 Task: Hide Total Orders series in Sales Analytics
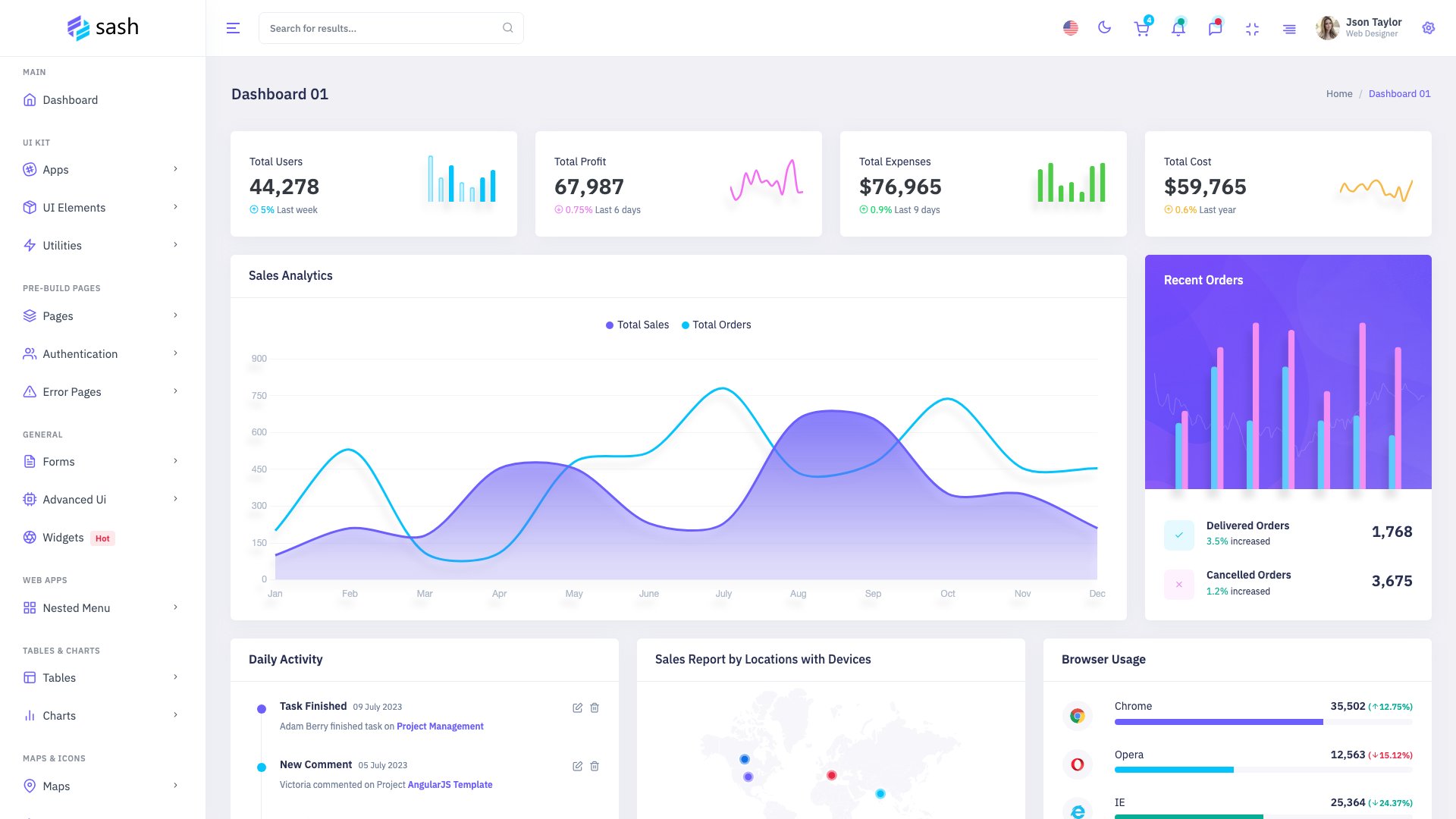[x=715, y=325]
